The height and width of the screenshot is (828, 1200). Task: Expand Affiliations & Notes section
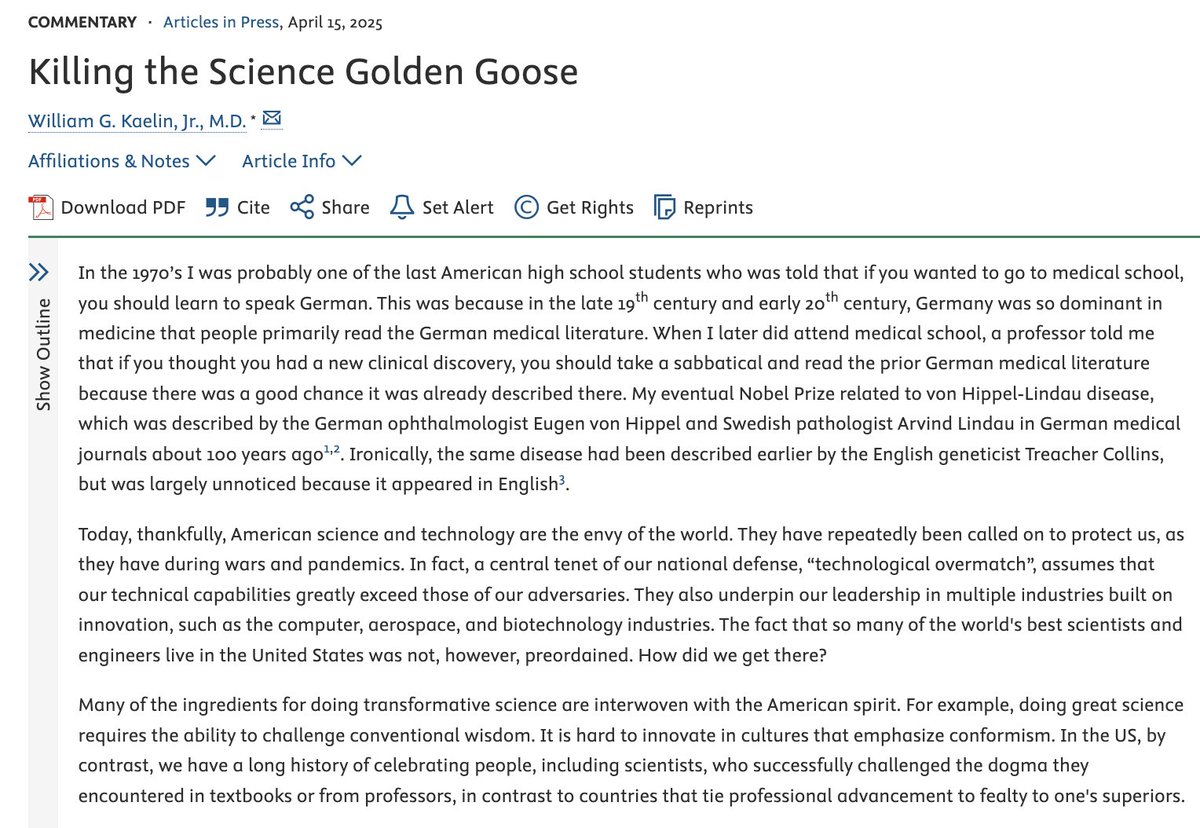pos(122,161)
